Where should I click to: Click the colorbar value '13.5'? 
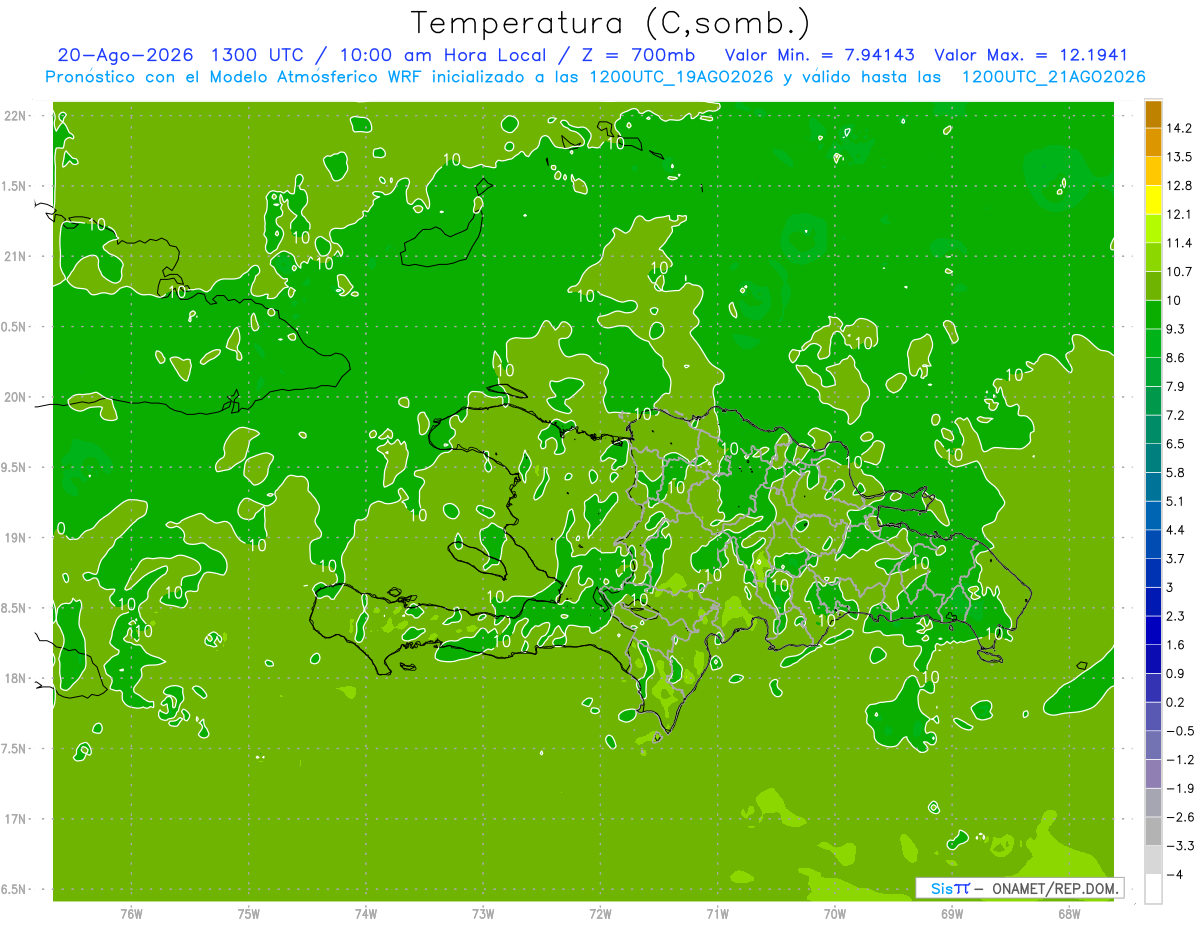[1179, 157]
